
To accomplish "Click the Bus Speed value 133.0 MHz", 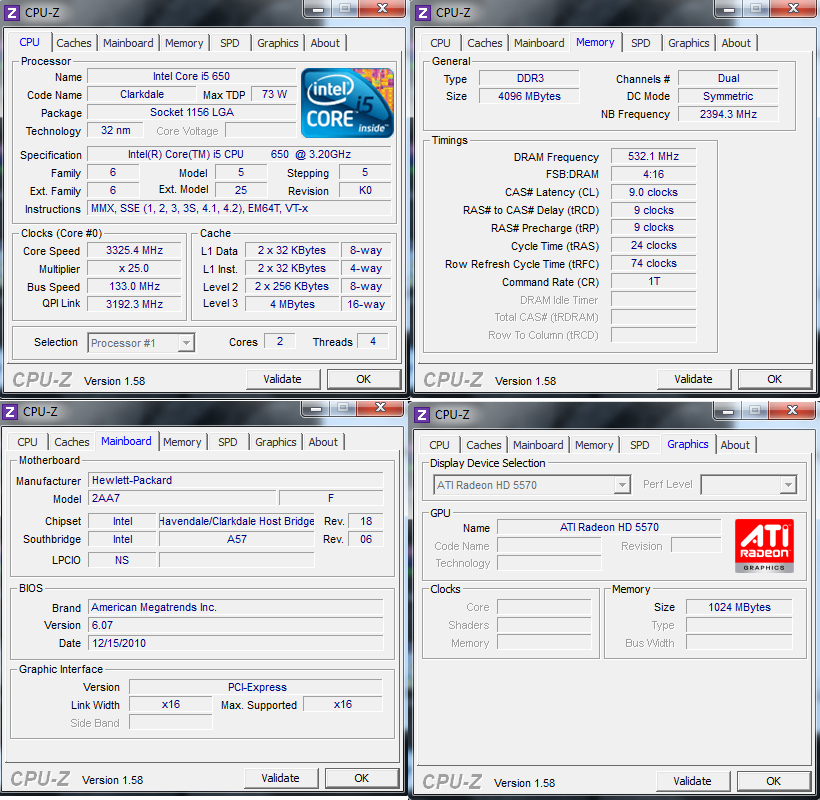I will pyautogui.click(x=134, y=287).
